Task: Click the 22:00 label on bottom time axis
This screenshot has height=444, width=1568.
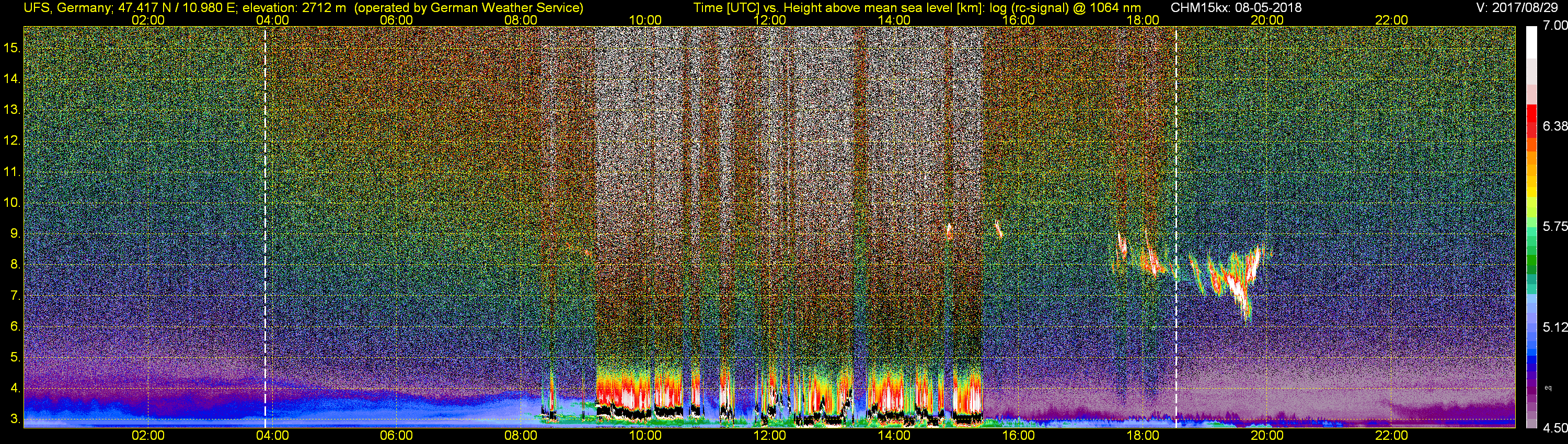Action: pos(1391,436)
